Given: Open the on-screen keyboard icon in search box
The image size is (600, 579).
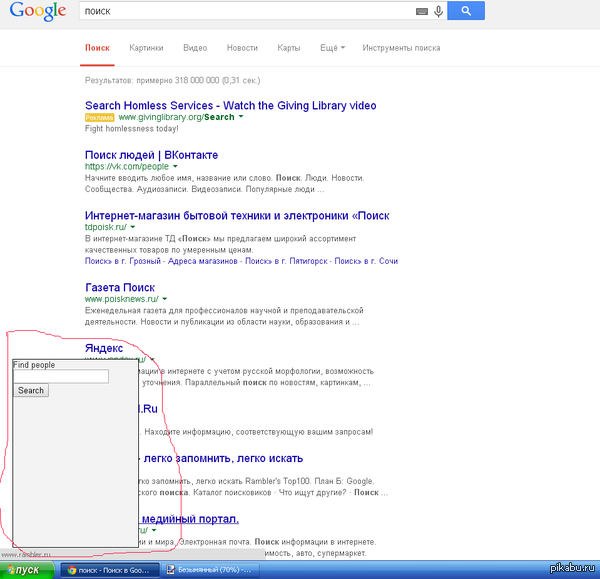Looking at the screenshot, I should pyautogui.click(x=422, y=11).
